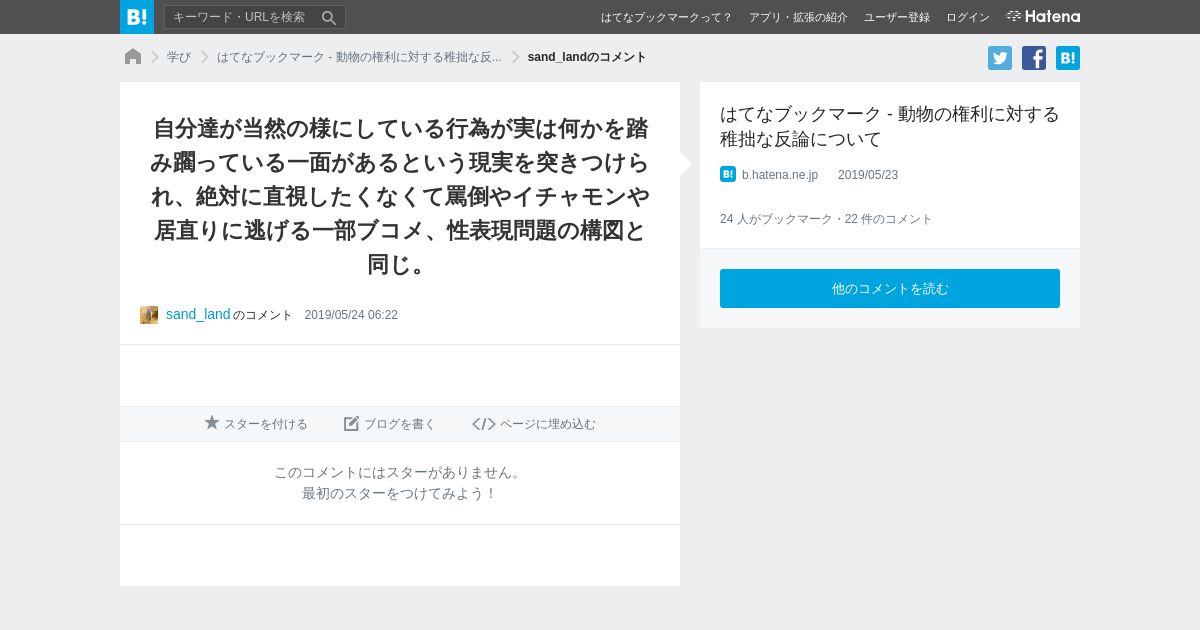Go to home via breadcrumb house icon
This screenshot has width=1200, height=630.
pyautogui.click(x=133, y=57)
